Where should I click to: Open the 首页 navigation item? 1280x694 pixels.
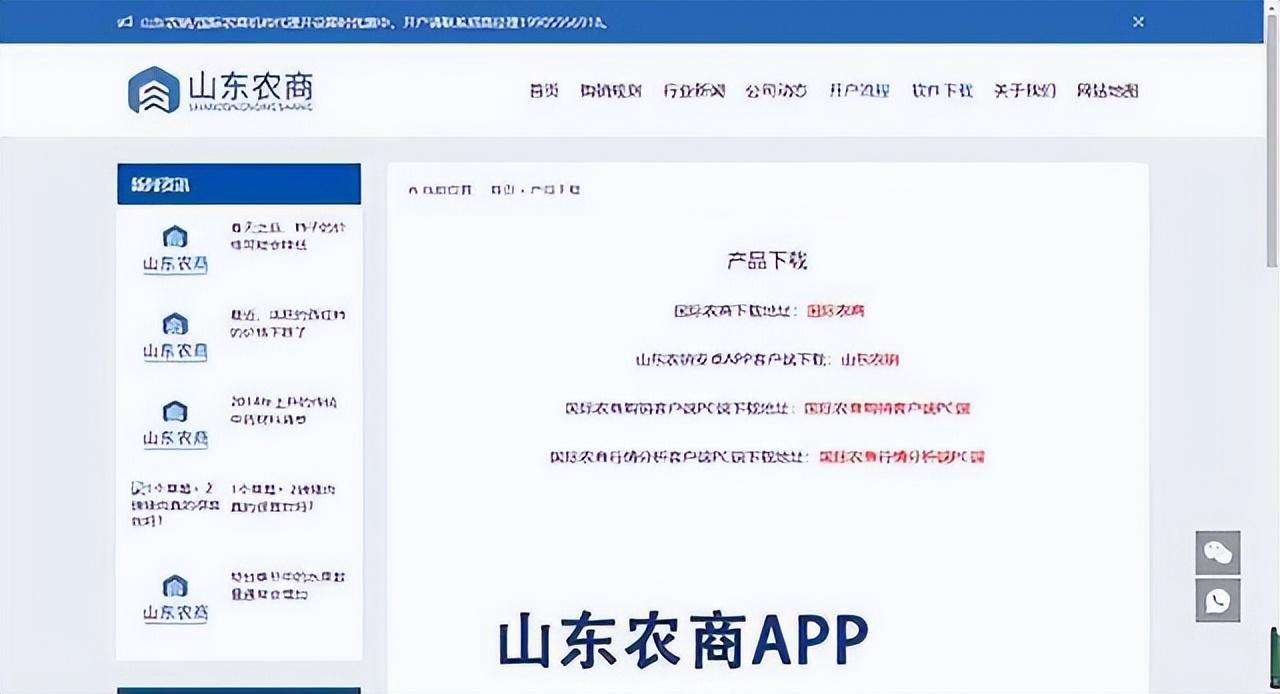[x=544, y=90]
